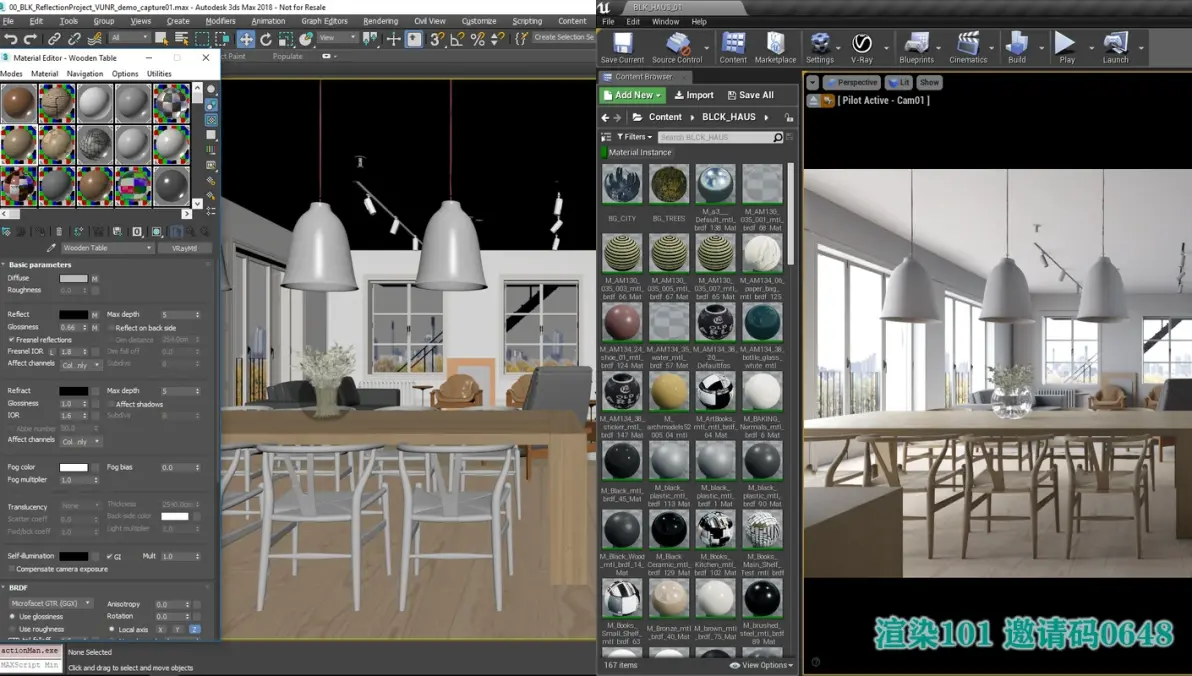1192x676 pixels.
Task: Select the Content Browser tab
Action: click(x=643, y=77)
